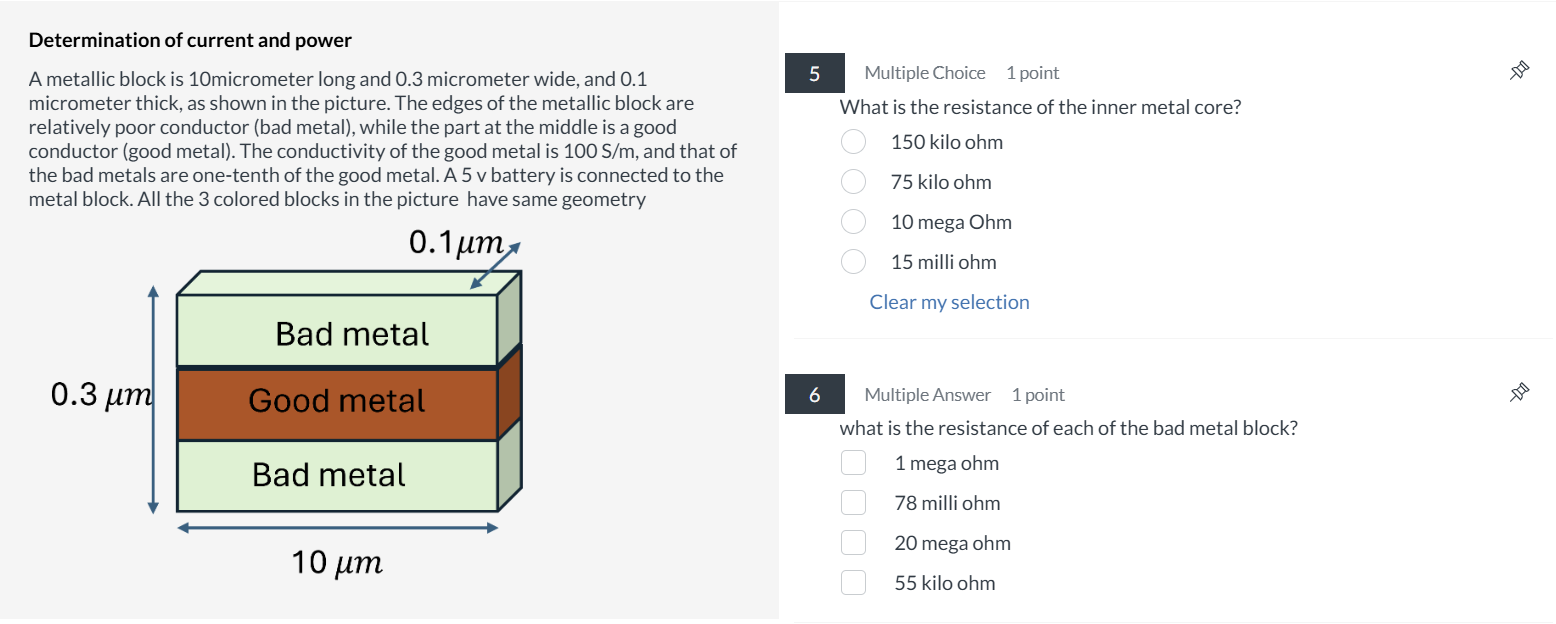Click the question 6 number badge
Image resolution: width=1556 pixels, height=624 pixels.
[815, 393]
